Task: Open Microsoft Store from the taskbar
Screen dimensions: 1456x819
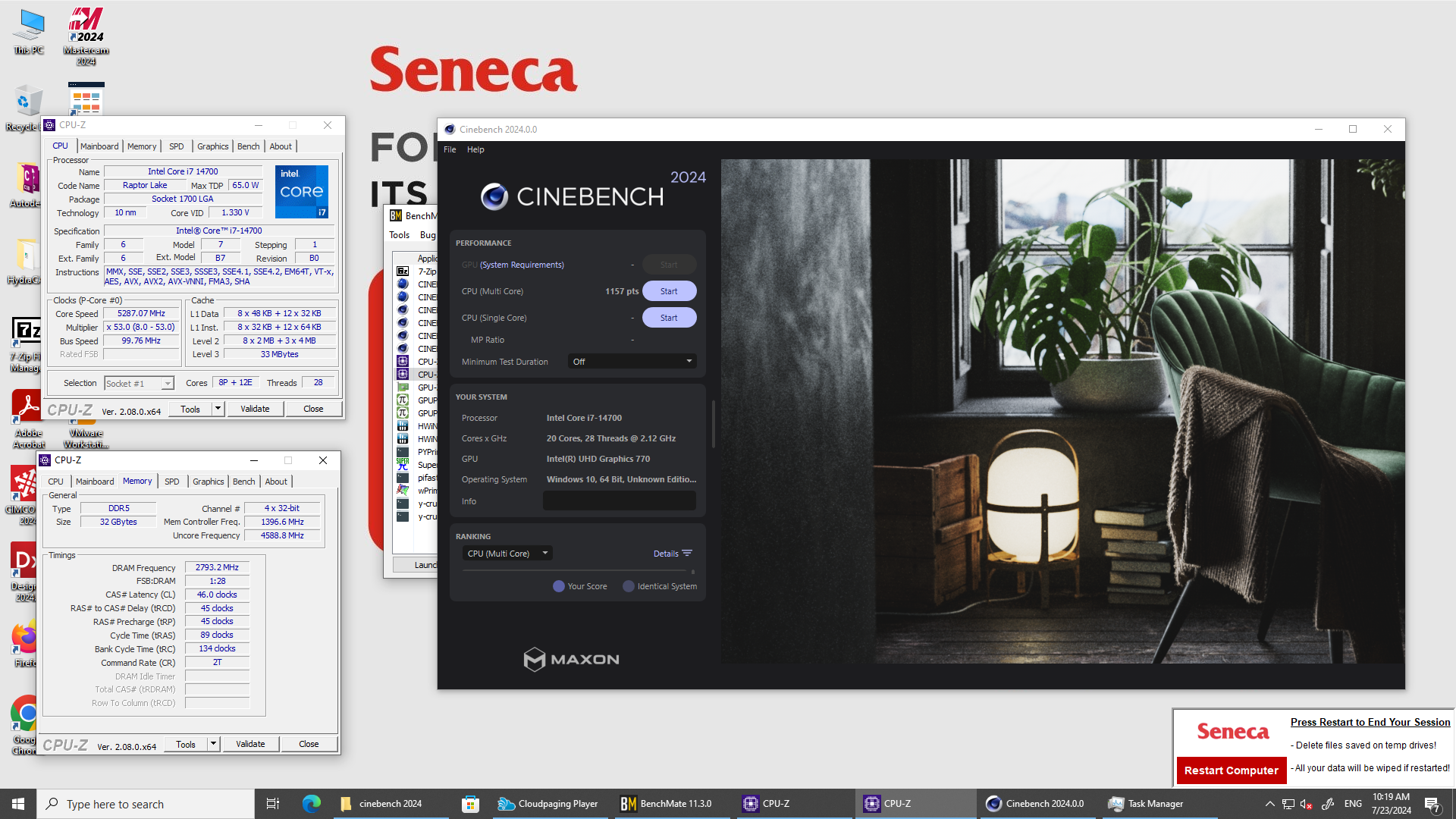Action: pyautogui.click(x=471, y=804)
